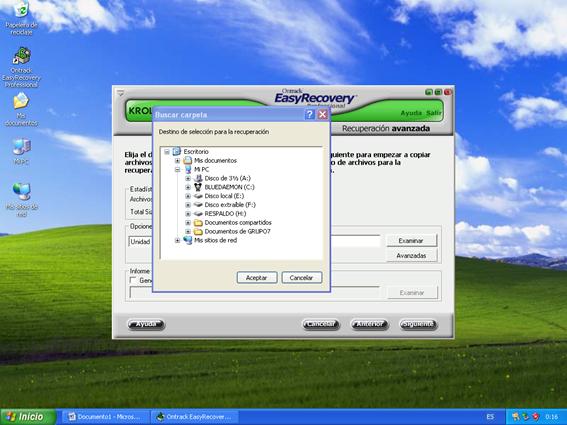Screen dimensions: 567x425
Task: Switch to Ontrack EasyRecovery taskbar item
Action: click(x=194, y=417)
